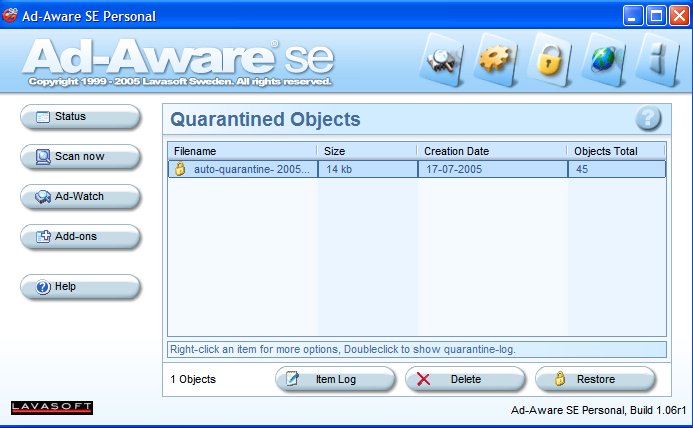Click the Lavasoft logo
The image size is (693, 428).
click(x=52, y=408)
